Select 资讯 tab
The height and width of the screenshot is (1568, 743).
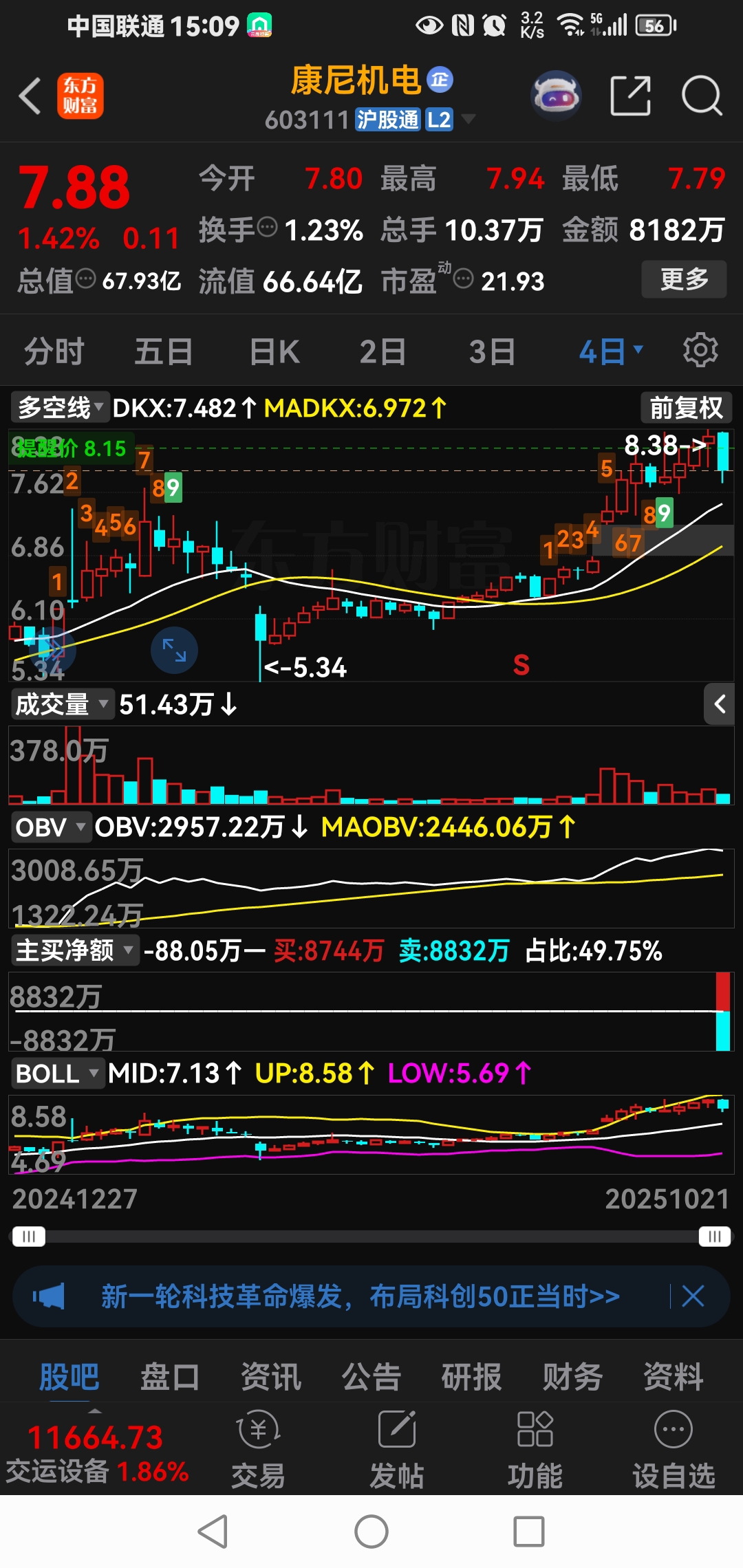271,1376
